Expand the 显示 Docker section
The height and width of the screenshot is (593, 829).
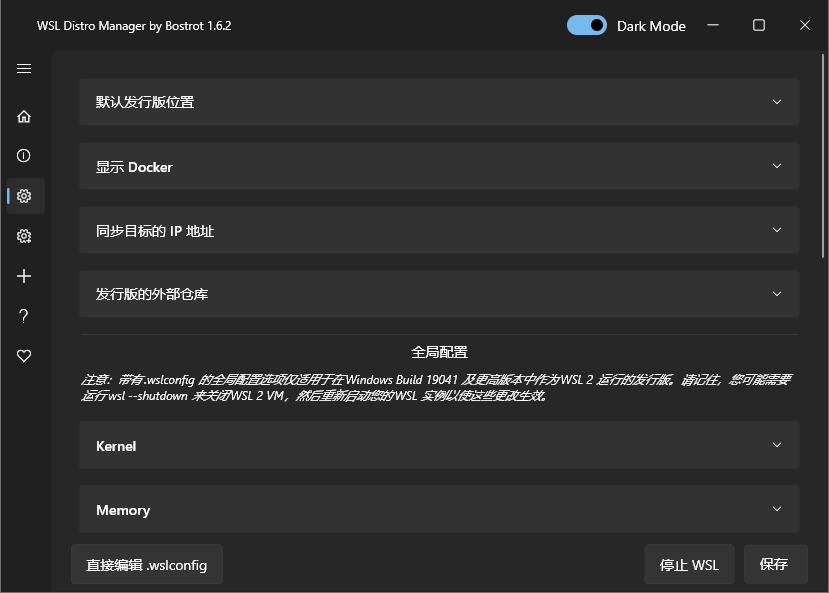(x=439, y=166)
